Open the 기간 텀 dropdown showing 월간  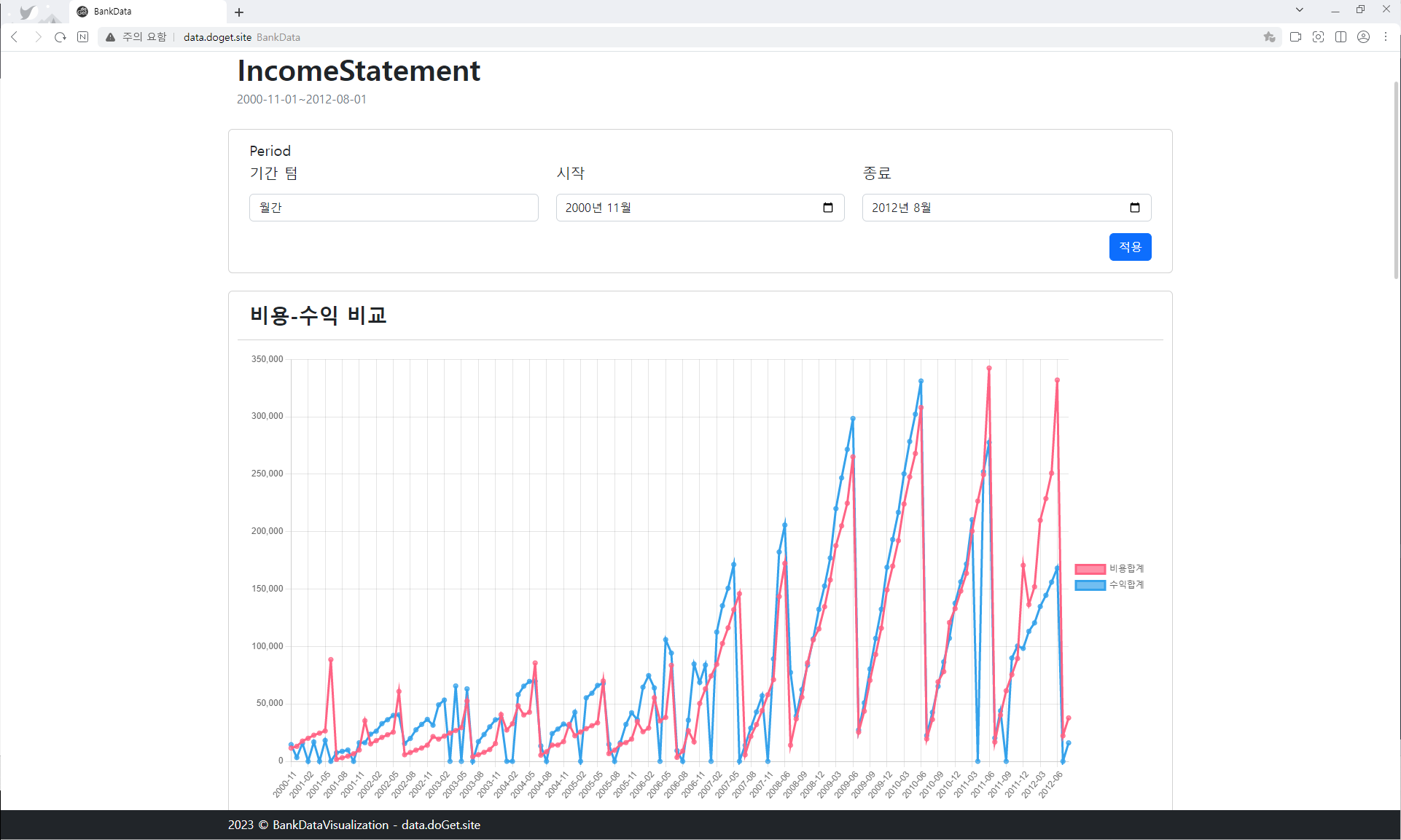(x=394, y=207)
